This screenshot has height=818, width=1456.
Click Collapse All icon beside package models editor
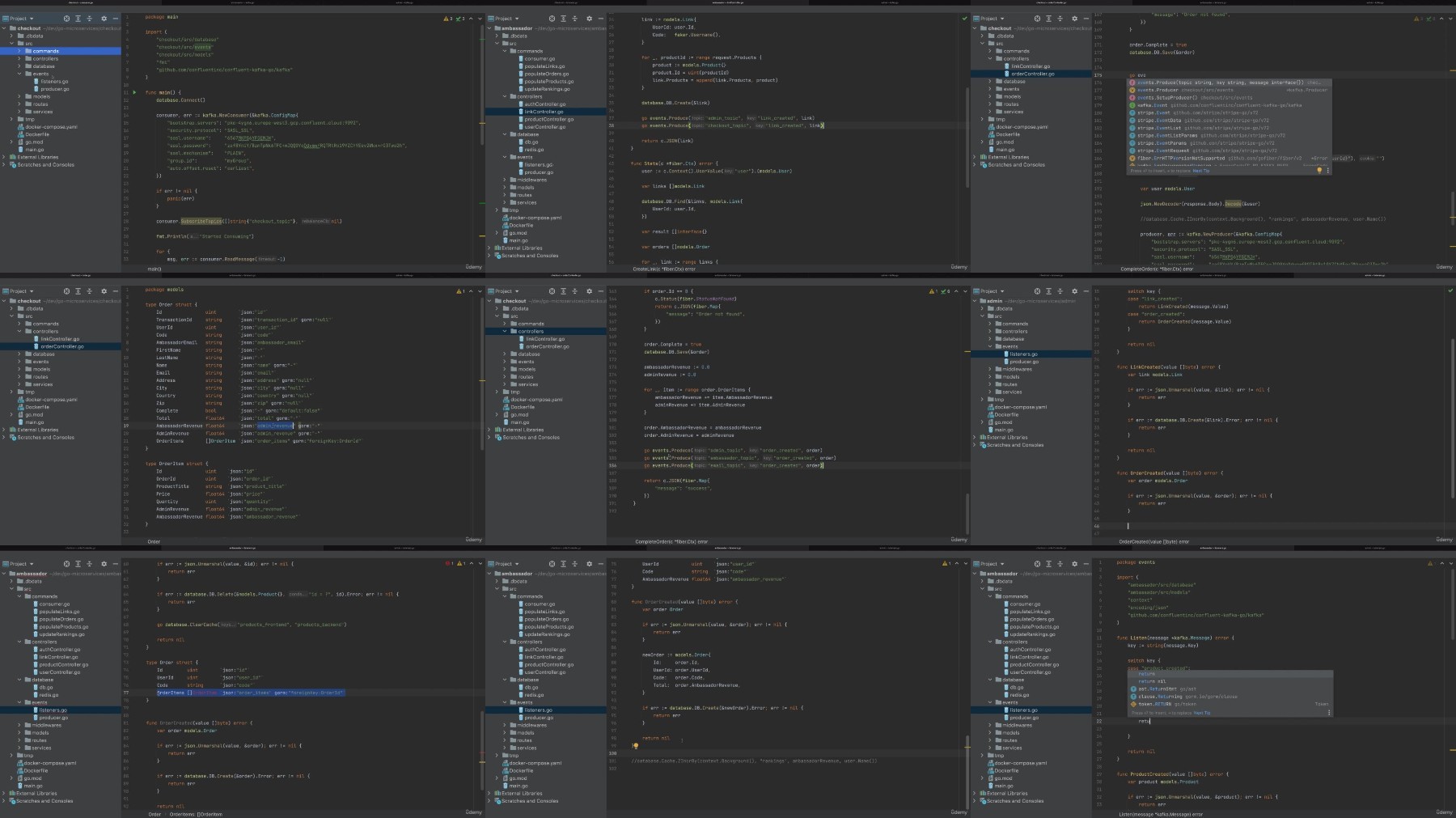point(89,291)
